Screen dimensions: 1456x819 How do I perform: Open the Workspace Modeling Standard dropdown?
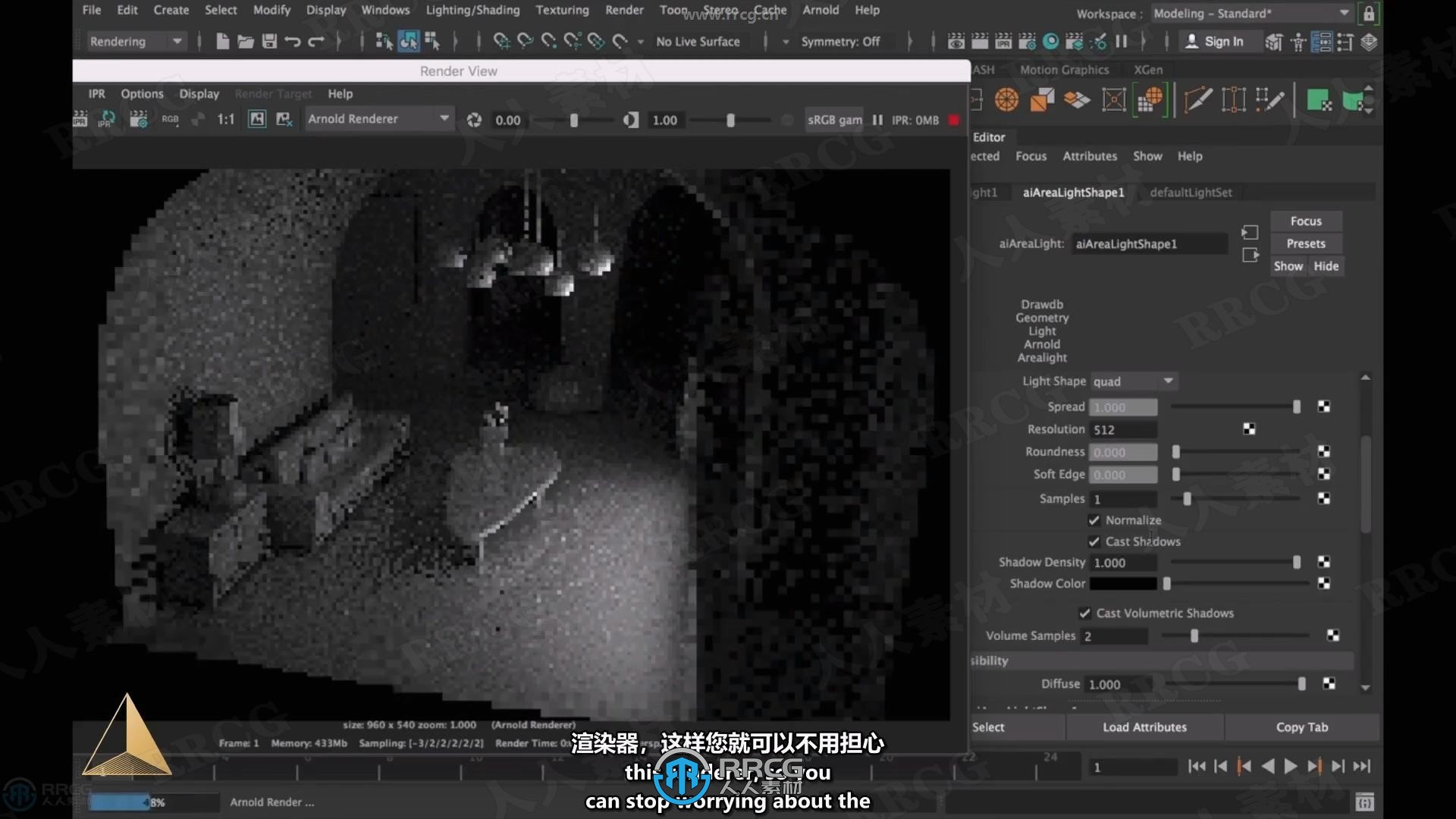1251,14
